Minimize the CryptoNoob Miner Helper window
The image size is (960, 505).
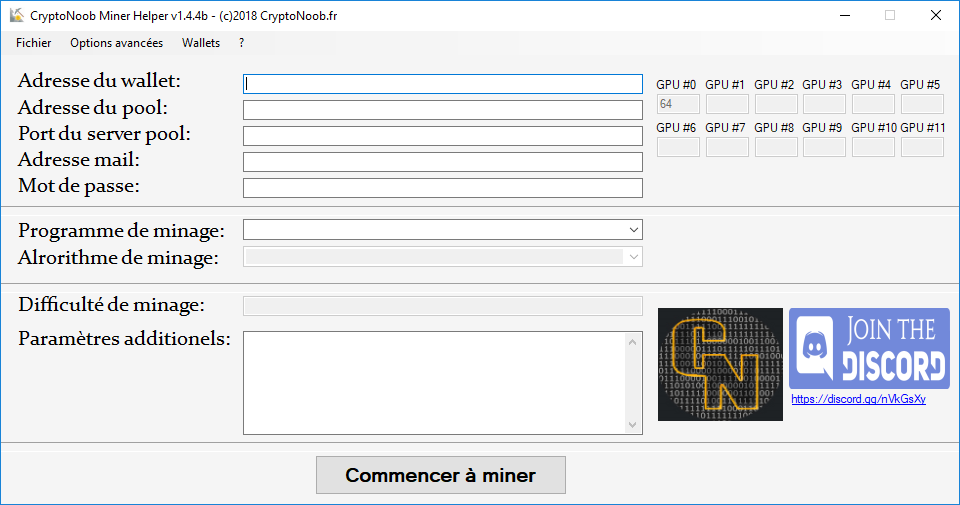point(845,15)
